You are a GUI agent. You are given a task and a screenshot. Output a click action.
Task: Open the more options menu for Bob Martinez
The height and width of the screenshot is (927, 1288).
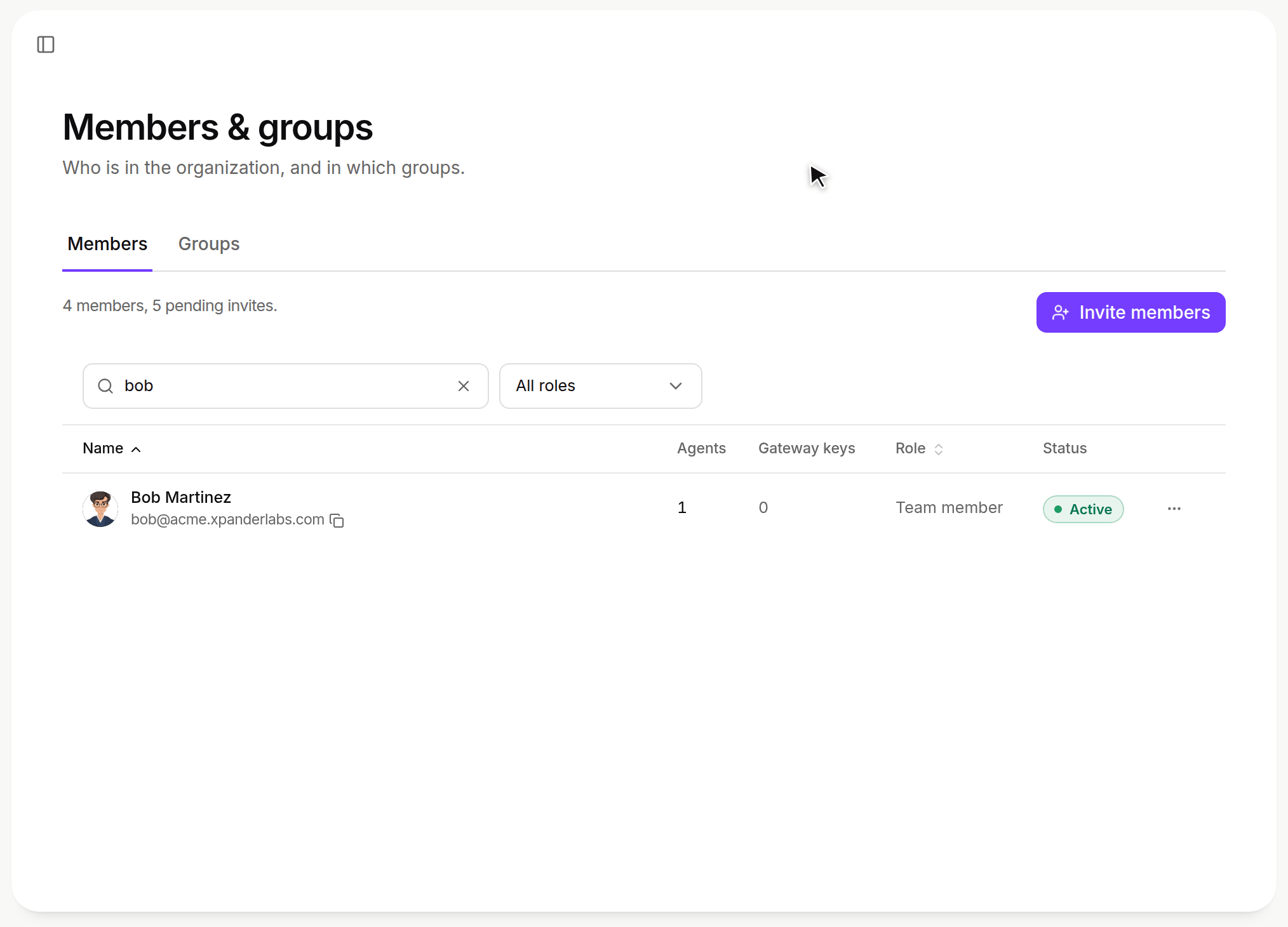[1174, 509]
